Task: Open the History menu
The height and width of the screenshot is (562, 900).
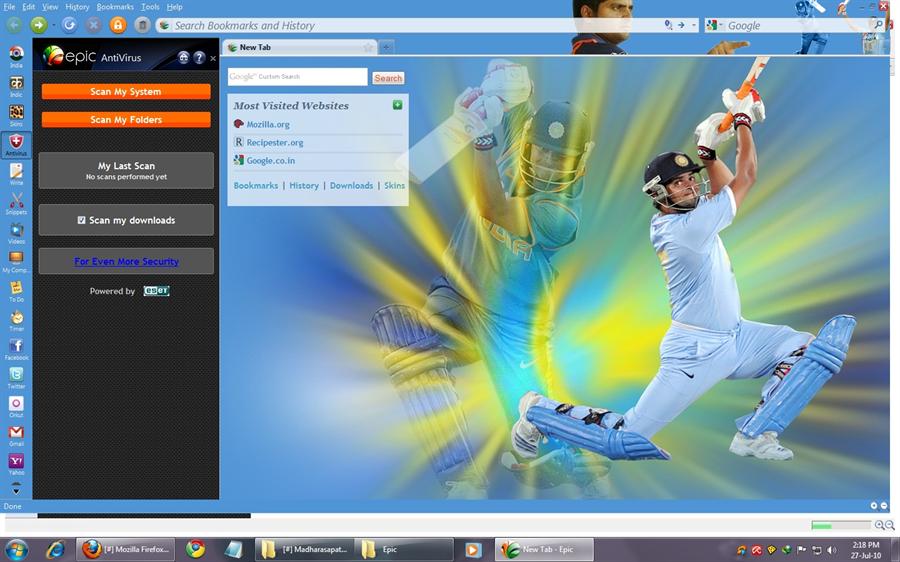Action: (77, 7)
